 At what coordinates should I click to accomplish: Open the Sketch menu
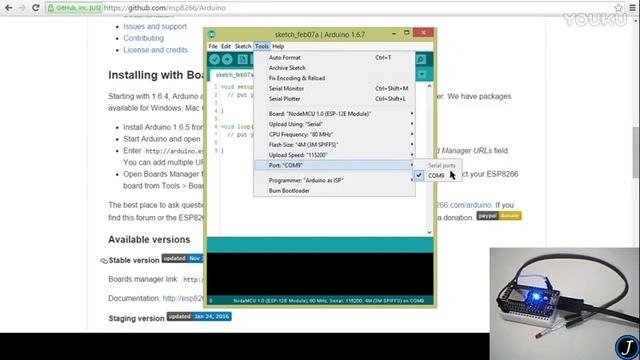tap(242, 46)
